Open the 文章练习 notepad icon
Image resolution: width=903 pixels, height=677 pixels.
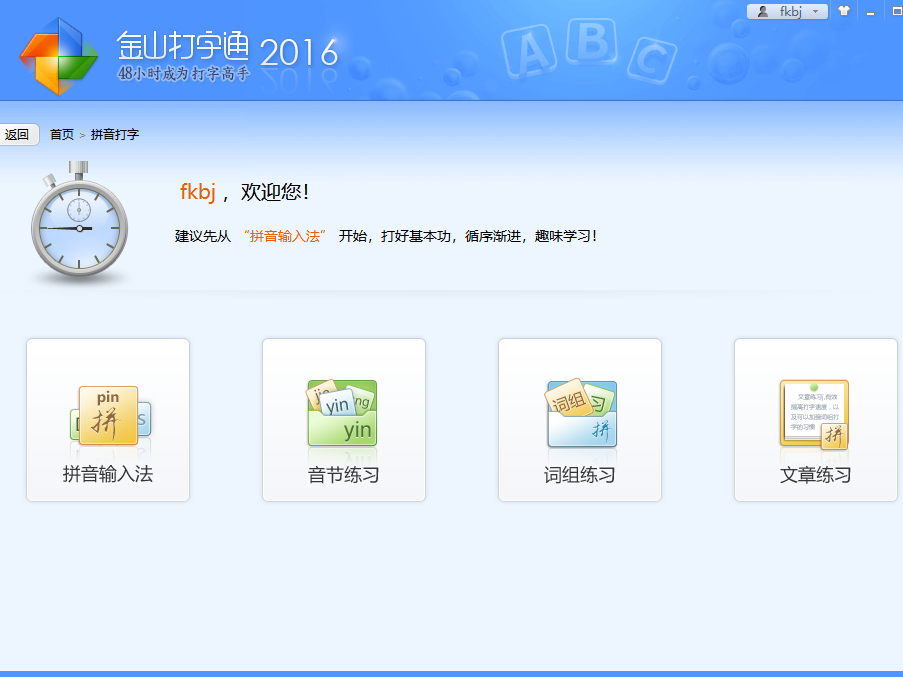(x=814, y=414)
